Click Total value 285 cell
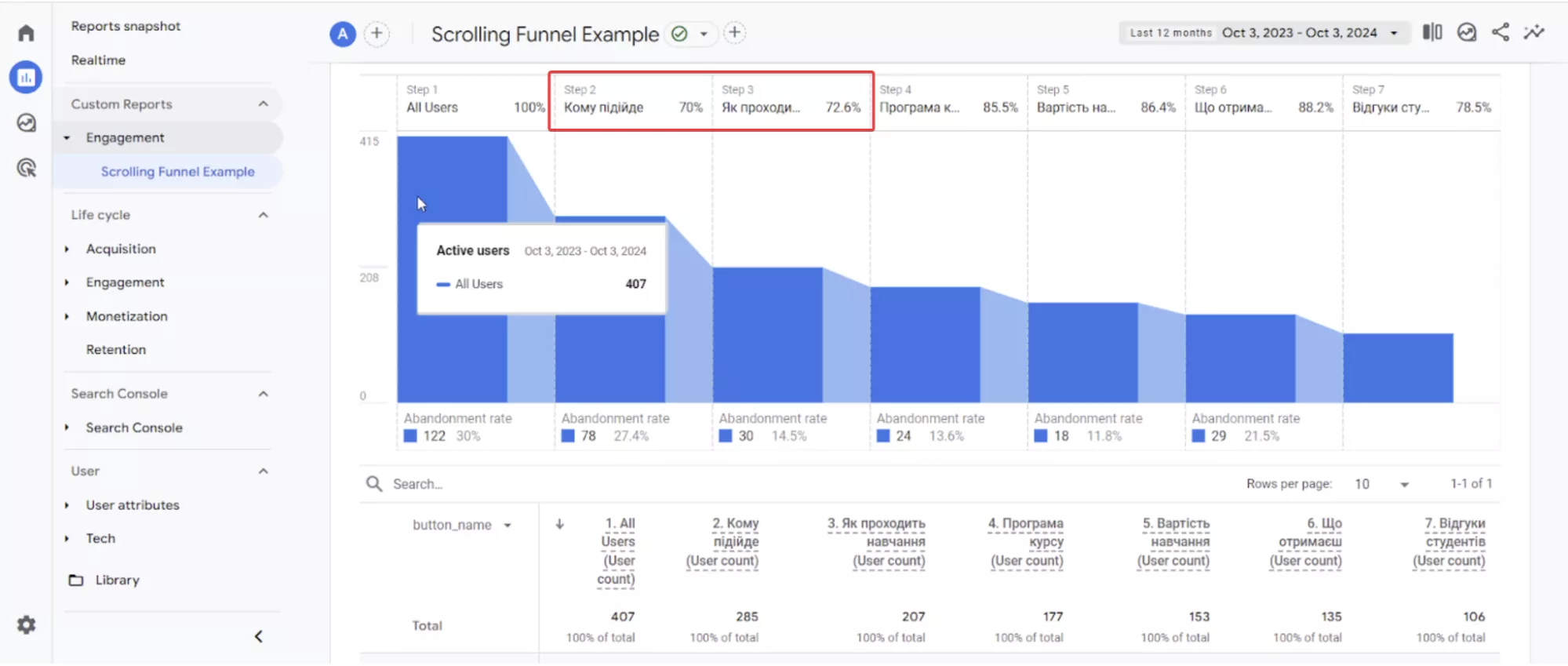The width and height of the screenshot is (1568, 666). coord(747,617)
